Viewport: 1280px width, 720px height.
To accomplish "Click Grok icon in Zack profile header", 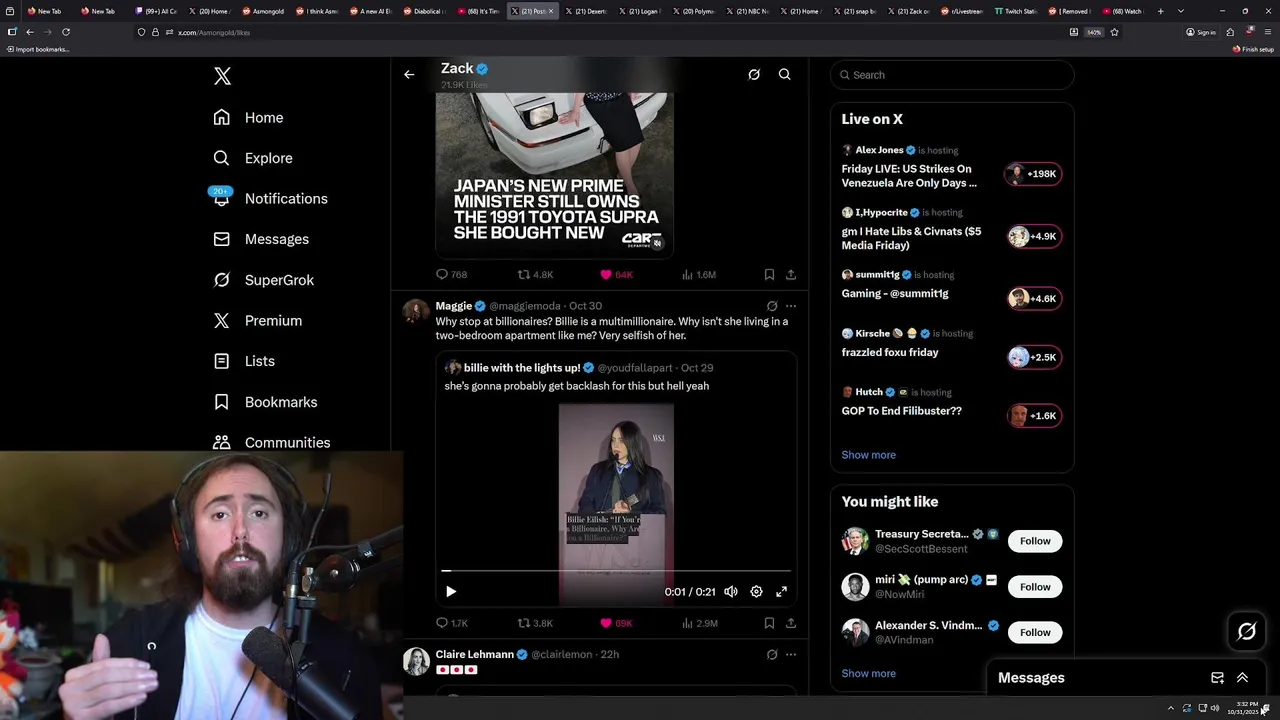I will 754,74.
